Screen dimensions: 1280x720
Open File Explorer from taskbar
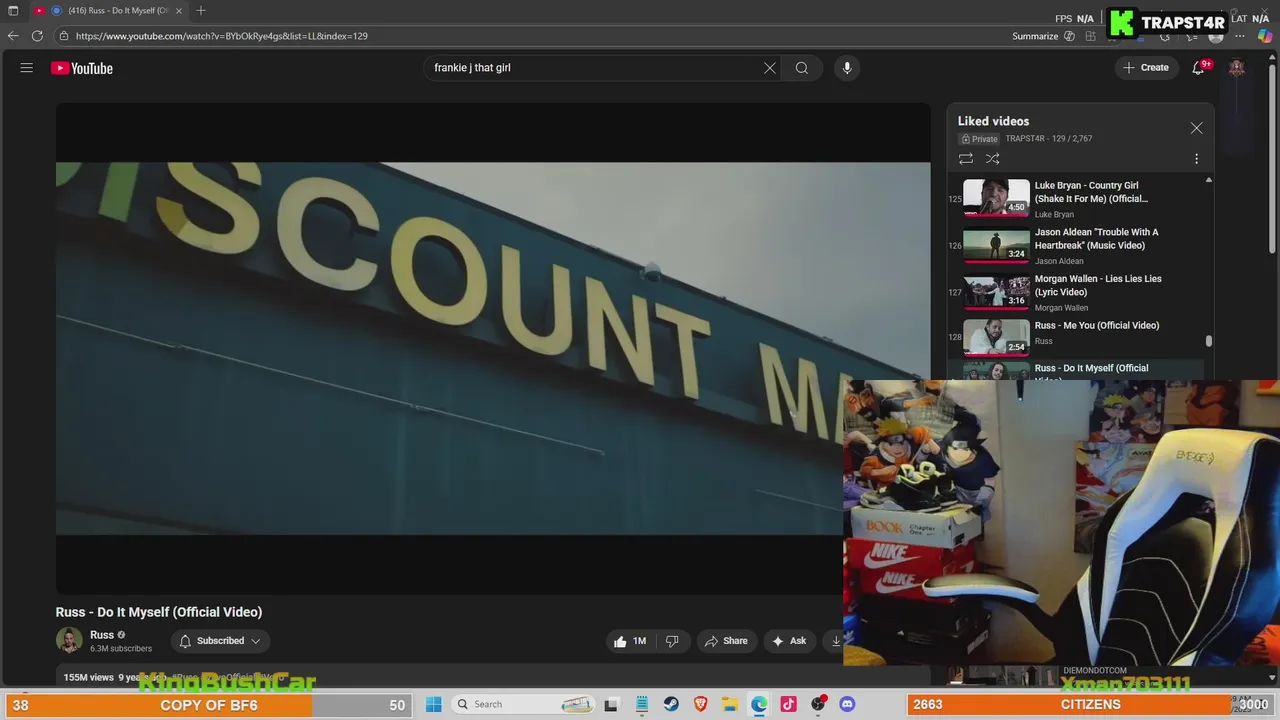click(730, 704)
